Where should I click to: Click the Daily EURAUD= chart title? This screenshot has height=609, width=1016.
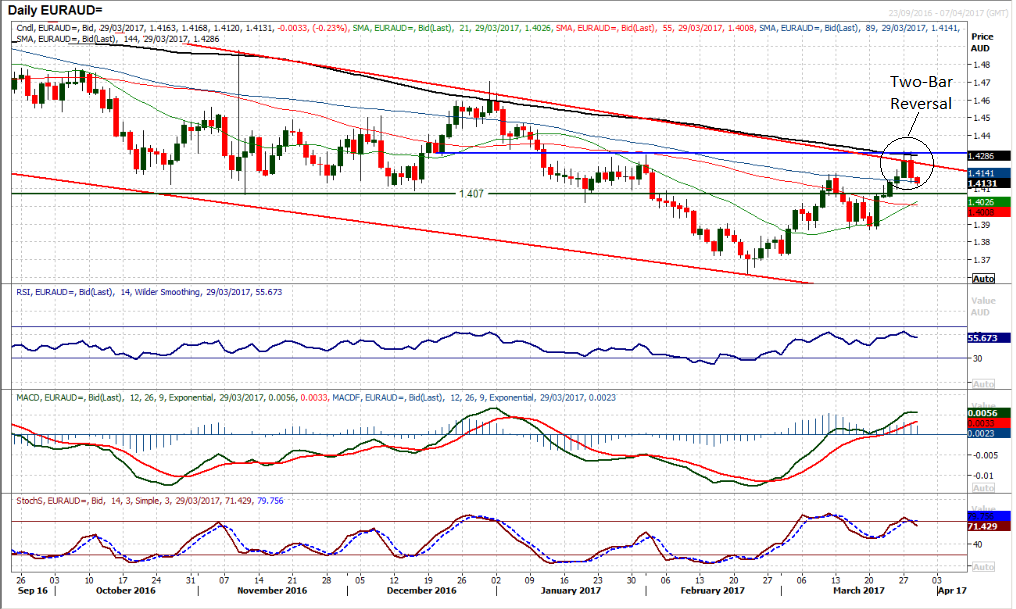(58, 10)
